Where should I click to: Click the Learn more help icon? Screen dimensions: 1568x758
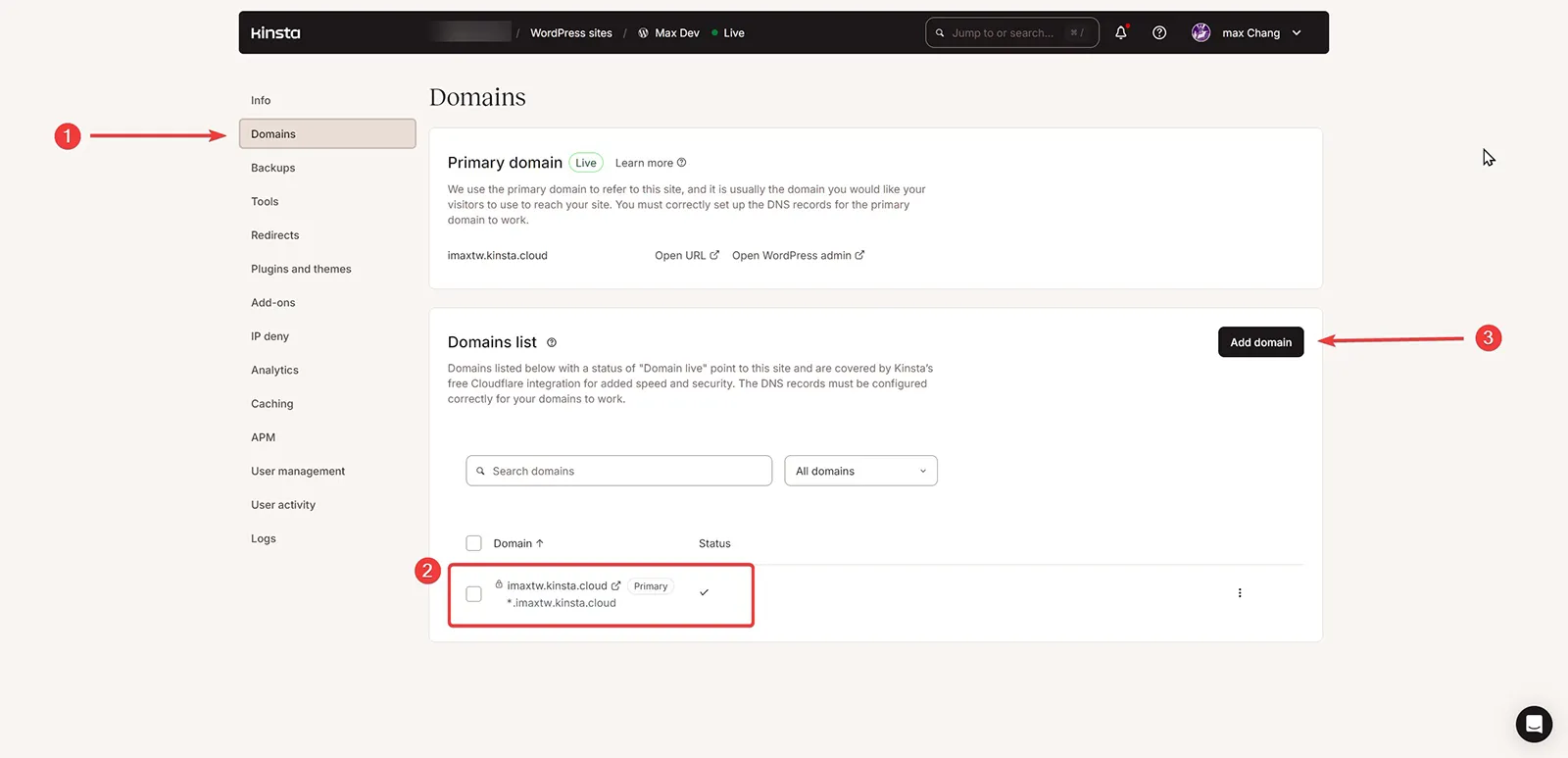pyautogui.click(x=682, y=163)
